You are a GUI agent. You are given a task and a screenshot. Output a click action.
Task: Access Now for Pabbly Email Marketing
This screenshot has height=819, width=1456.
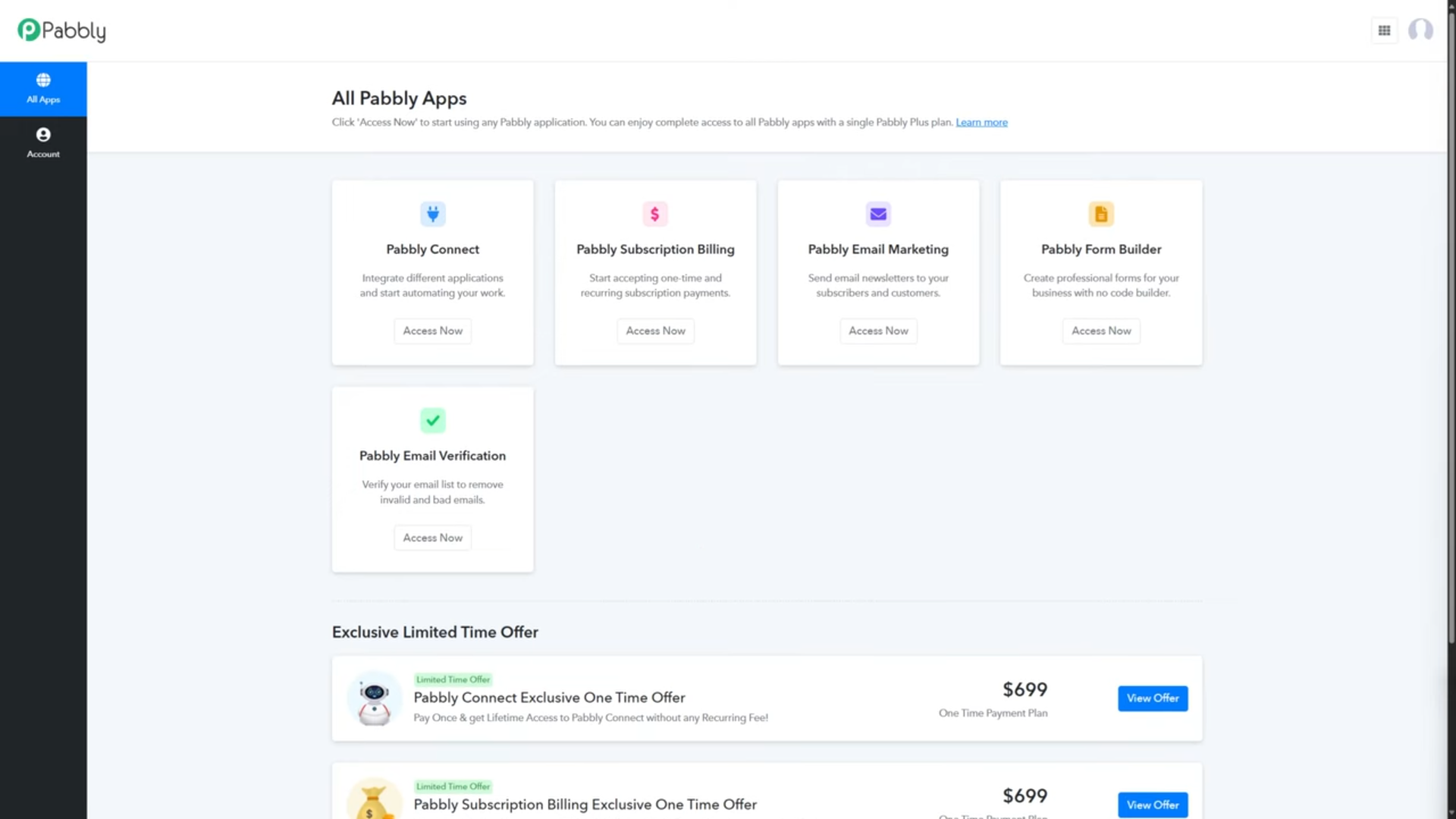(x=878, y=331)
